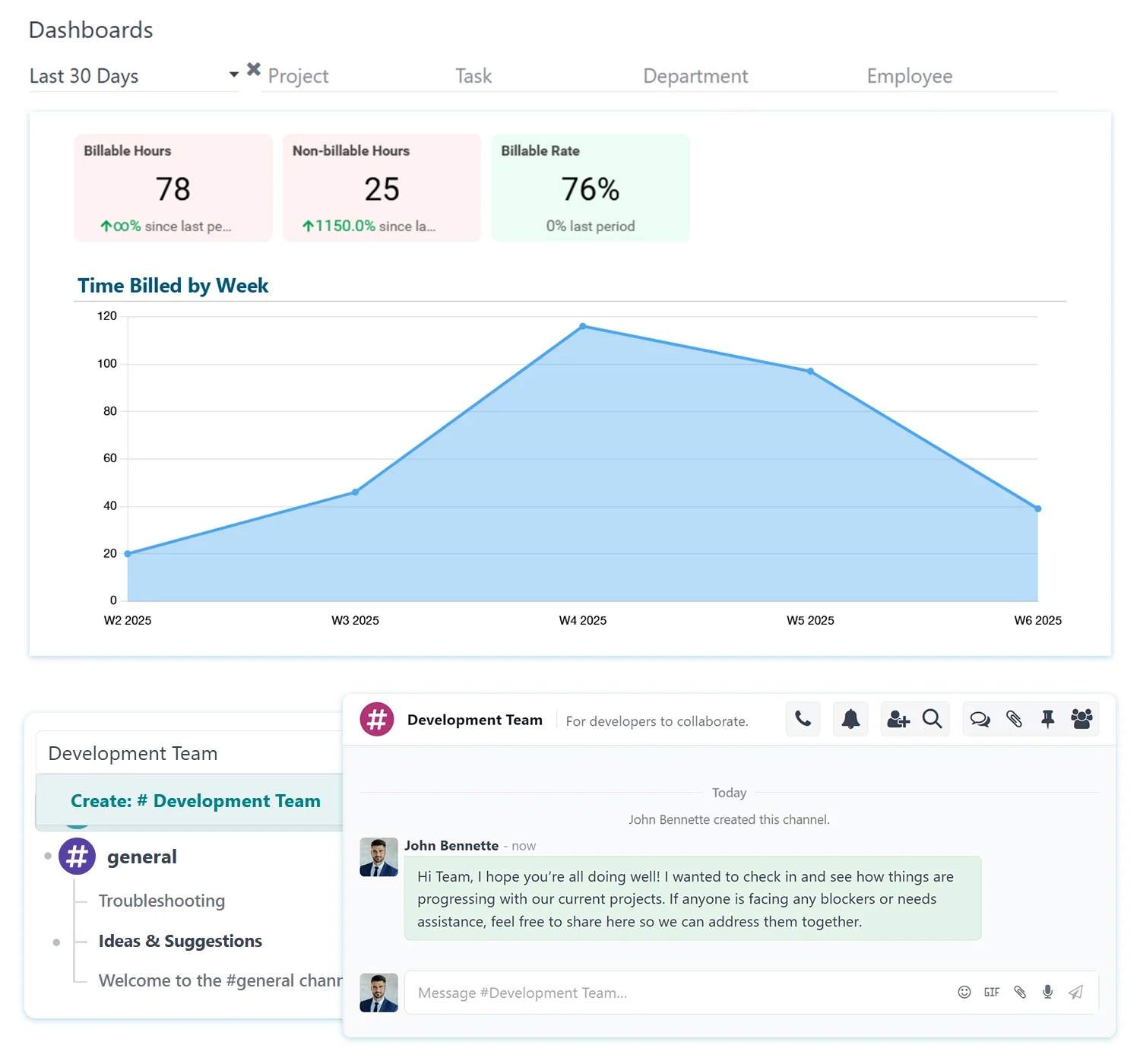Click the channel description 'For developers to collaborate.'
Screen dimensions: 1140x1064
click(657, 721)
